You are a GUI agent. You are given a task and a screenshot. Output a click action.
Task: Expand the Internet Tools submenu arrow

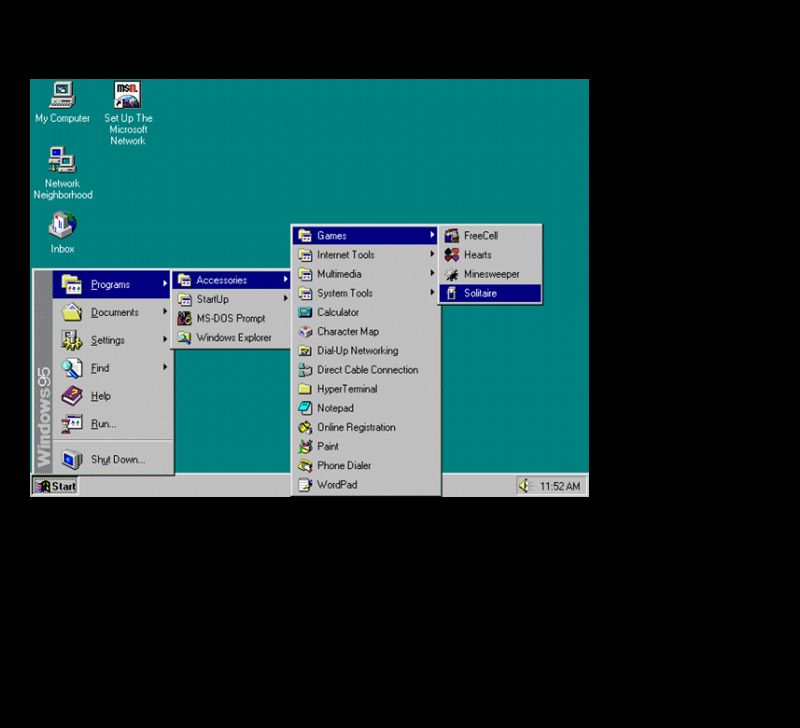tap(432, 254)
